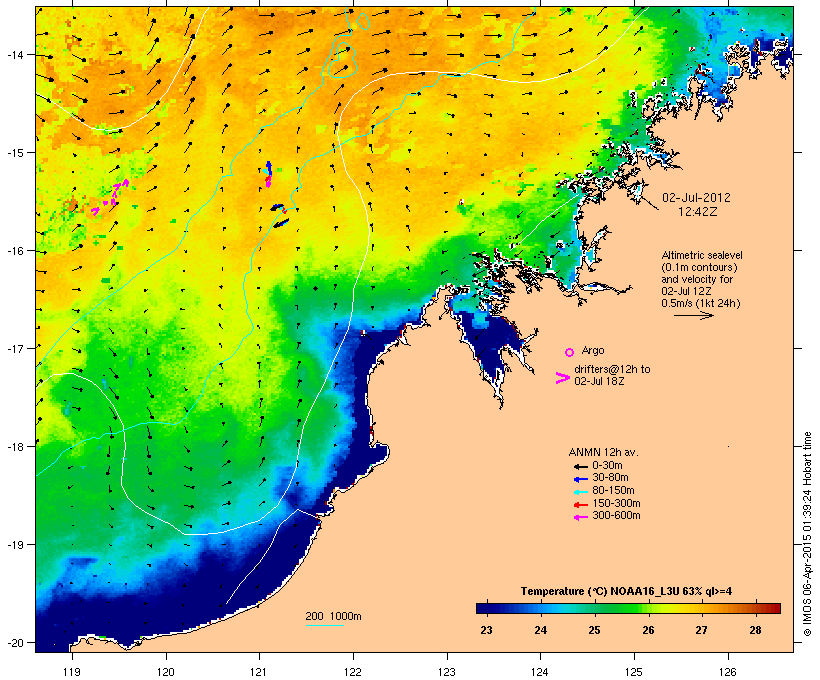Click the magenta Argo circle legend symbol
Screen dimensions: 820x680
point(570,352)
